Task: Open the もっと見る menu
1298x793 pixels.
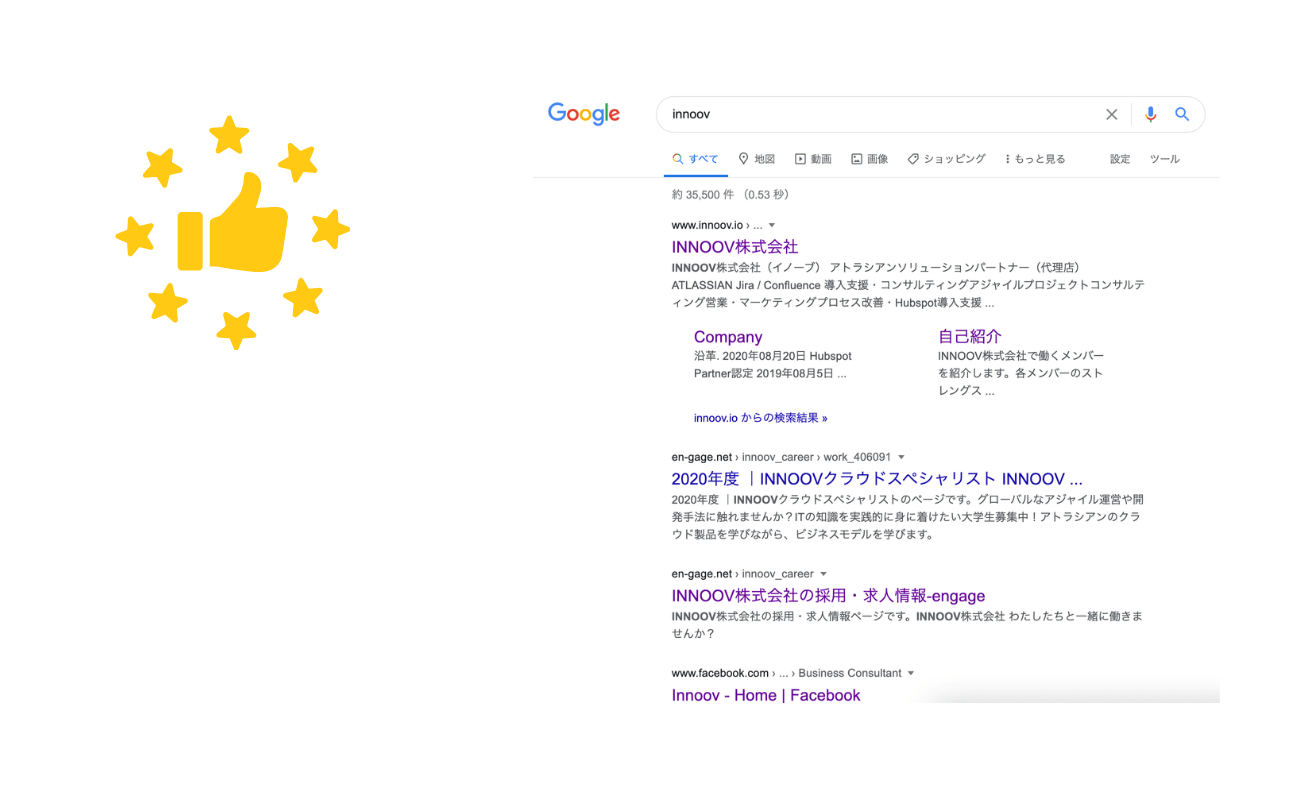Action: coord(1035,159)
